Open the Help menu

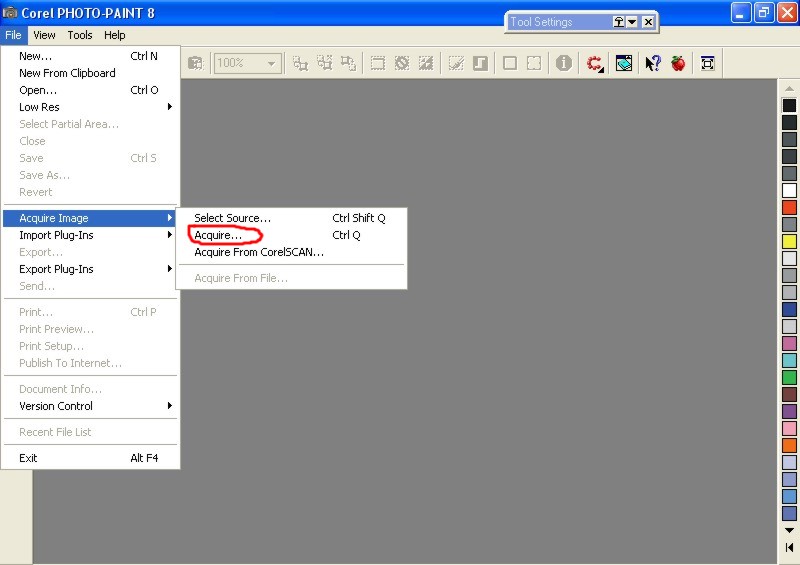115,35
